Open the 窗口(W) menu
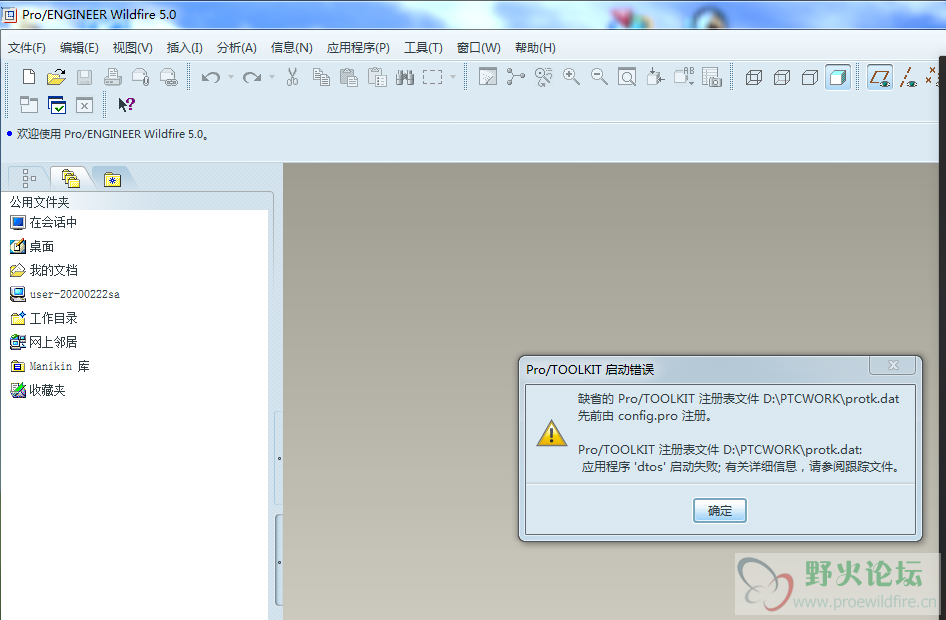 pos(478,48)
